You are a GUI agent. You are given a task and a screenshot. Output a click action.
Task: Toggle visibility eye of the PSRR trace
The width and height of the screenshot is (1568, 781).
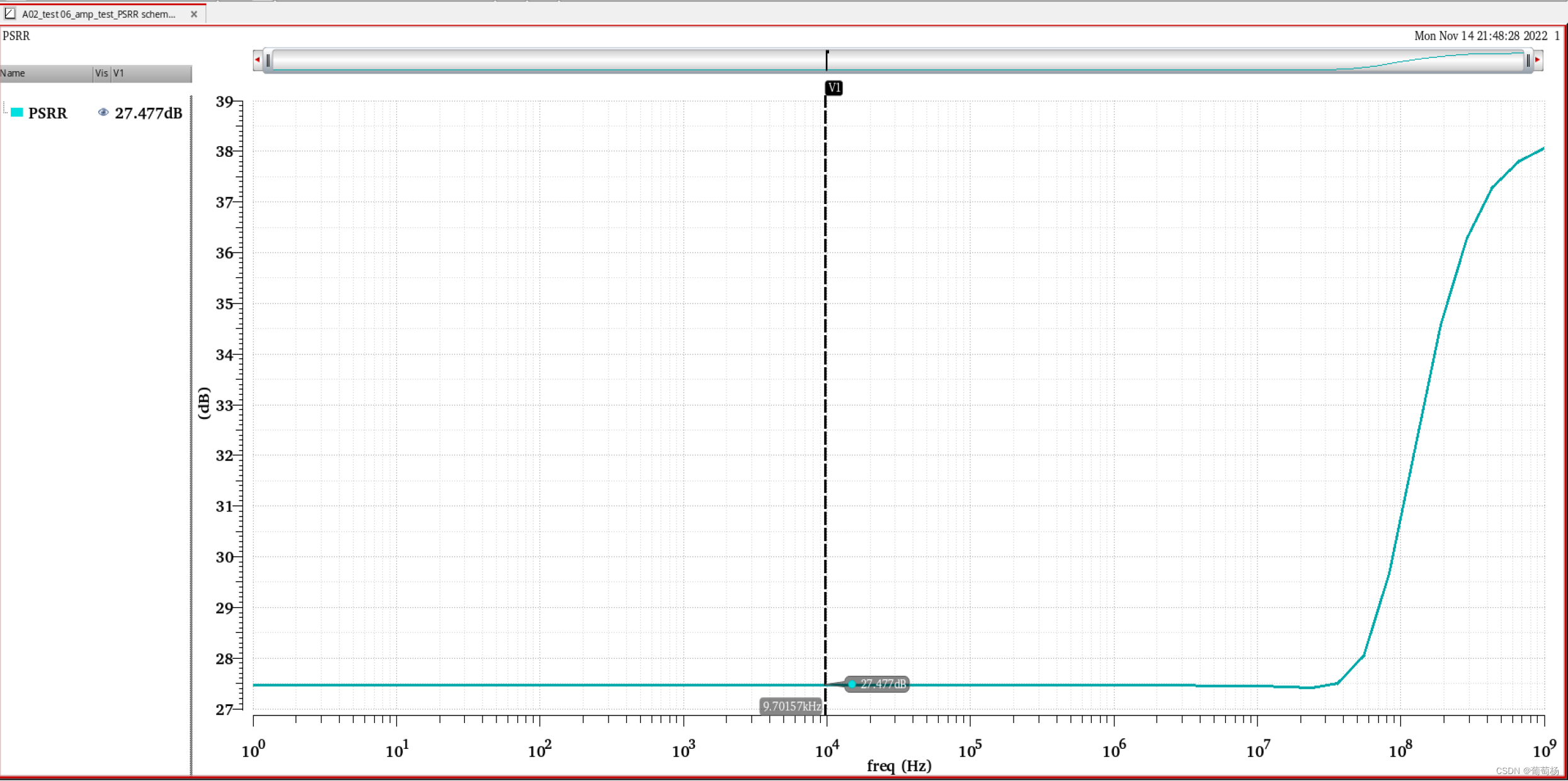point(103,112)
